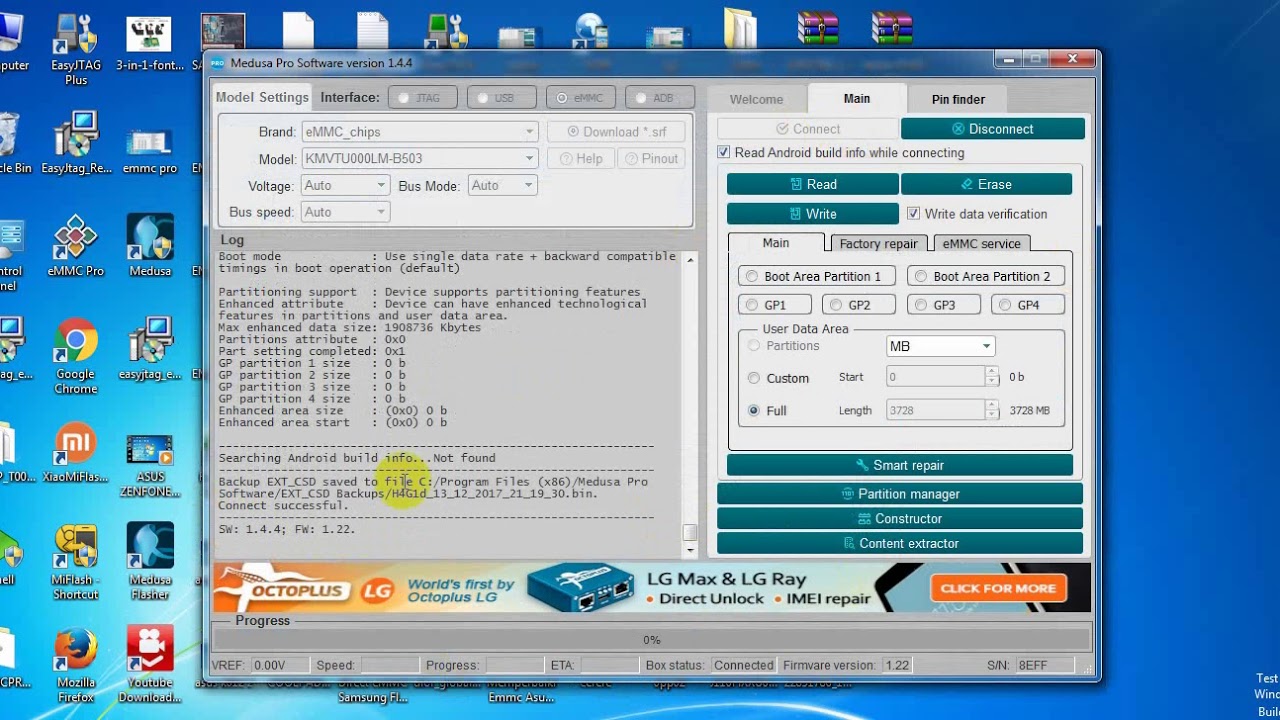Select Boot Area Partition 1 radio

tap(752, 277)
